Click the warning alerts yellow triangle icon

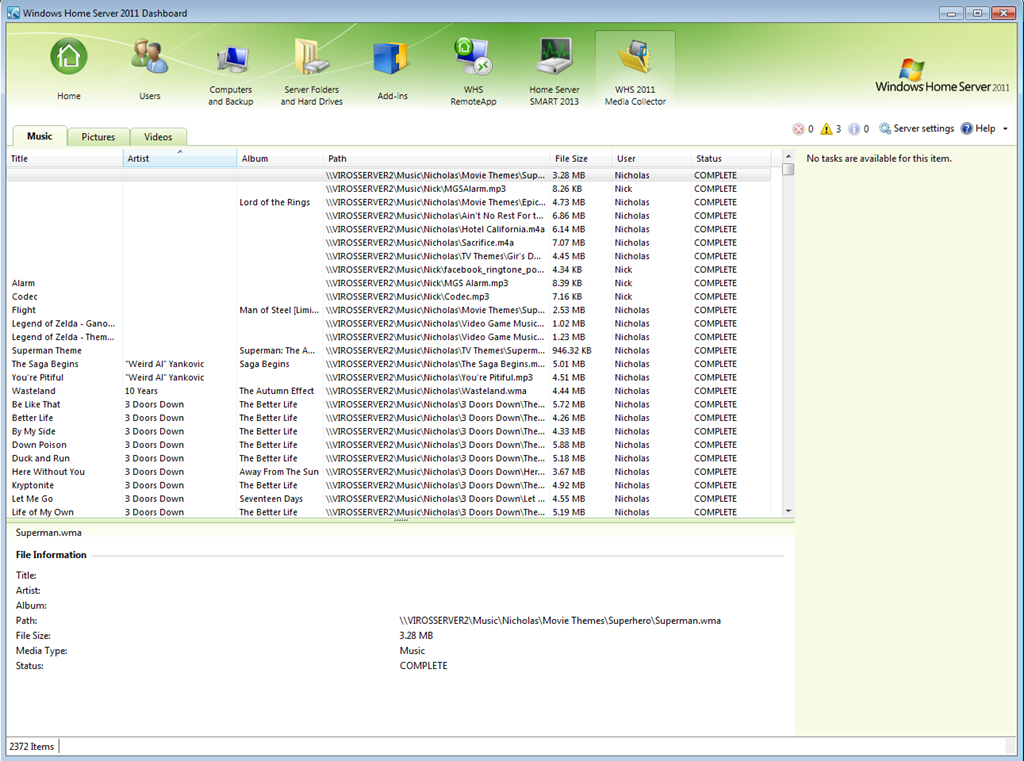point(826,129)
